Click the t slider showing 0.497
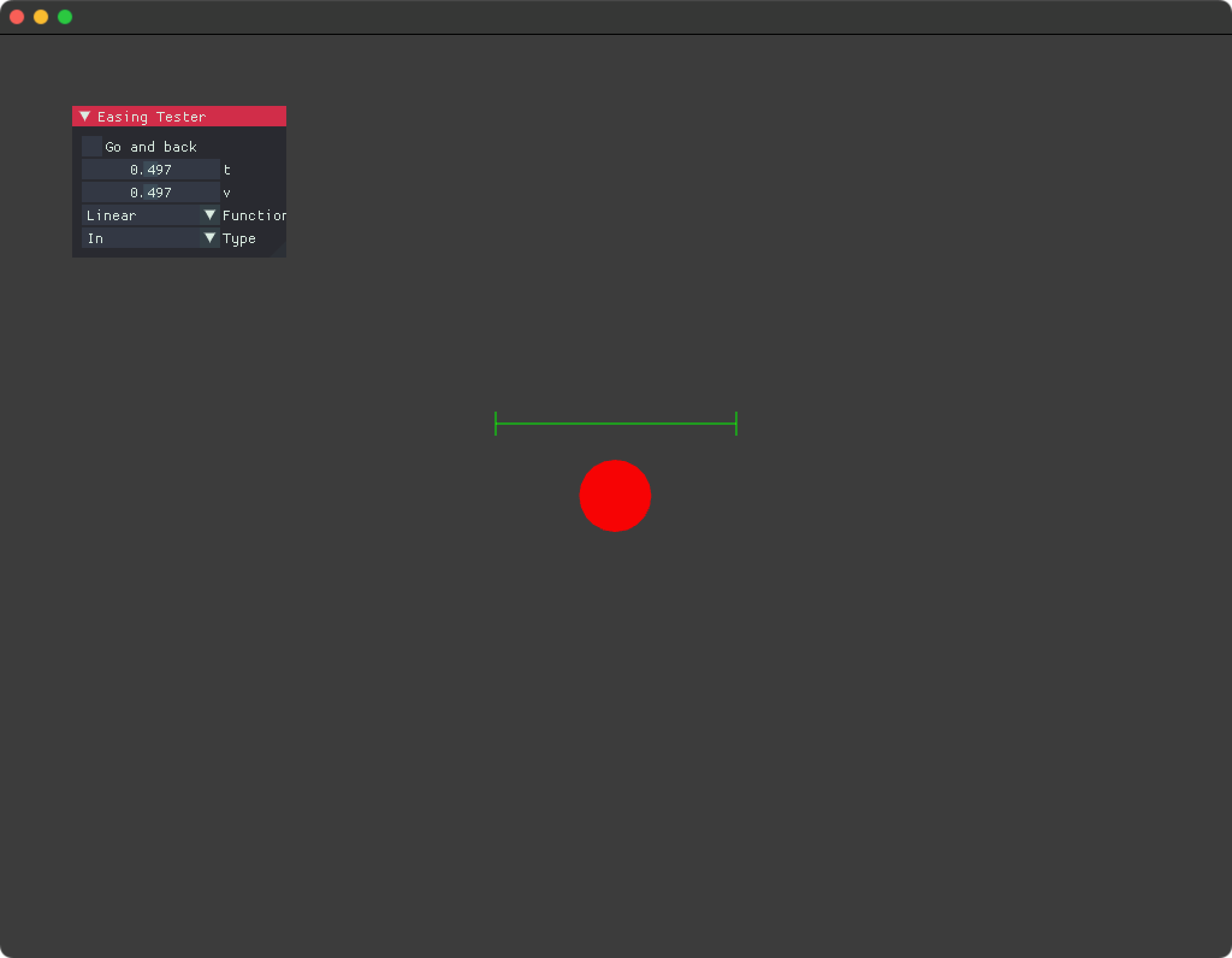1232x958 pixels. [x=150, y=169]
